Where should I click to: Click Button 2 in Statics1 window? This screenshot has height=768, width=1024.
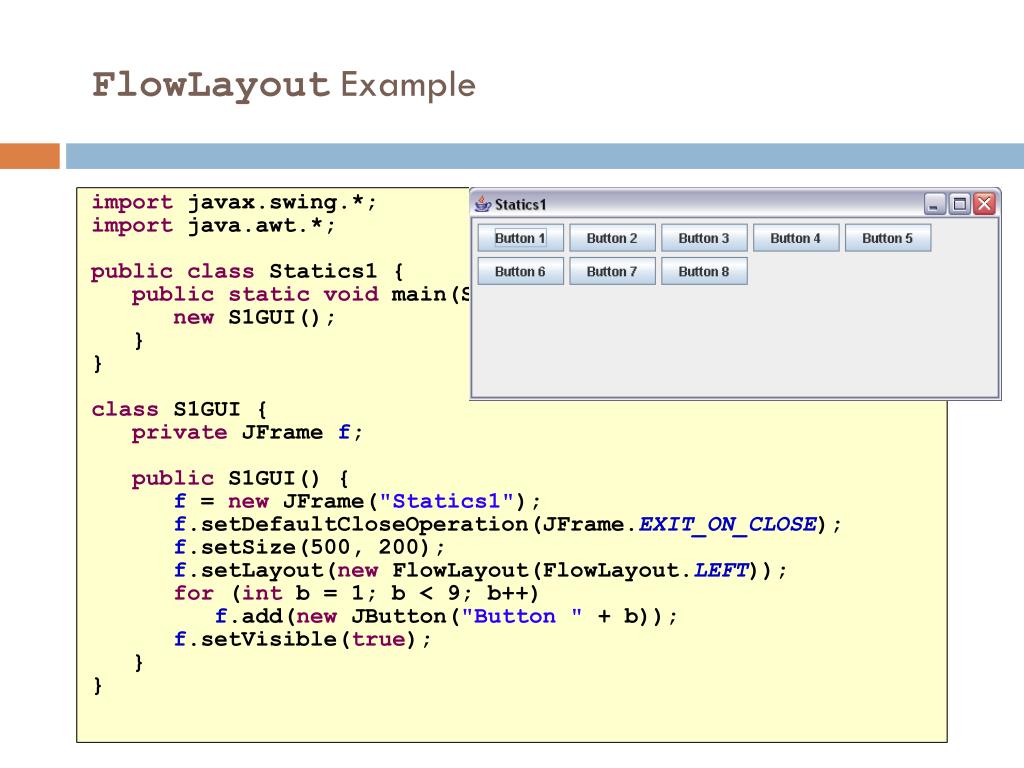(x=612, y=238)
